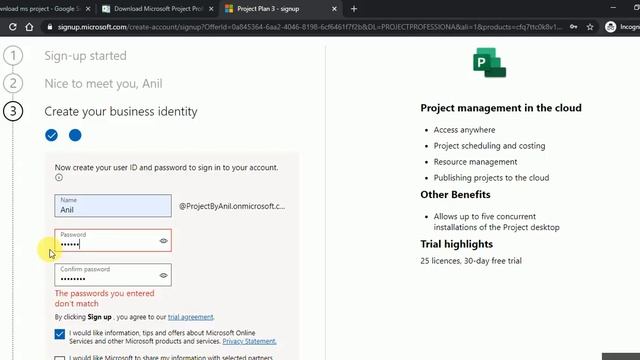Bookmark this page with the star icon
Screen dimensions: 640x360
click(590, 27)
